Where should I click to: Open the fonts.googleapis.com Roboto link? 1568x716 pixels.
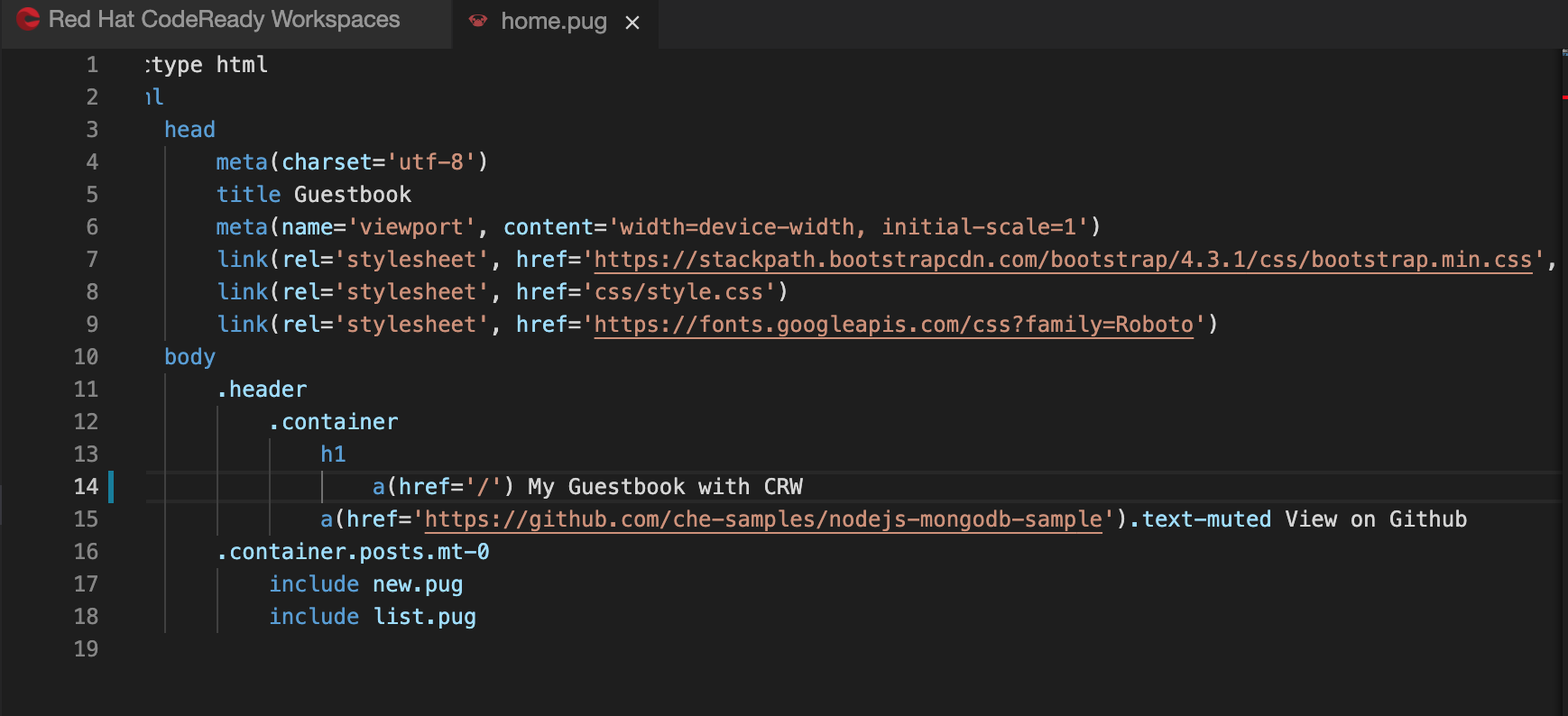(893, 325)
